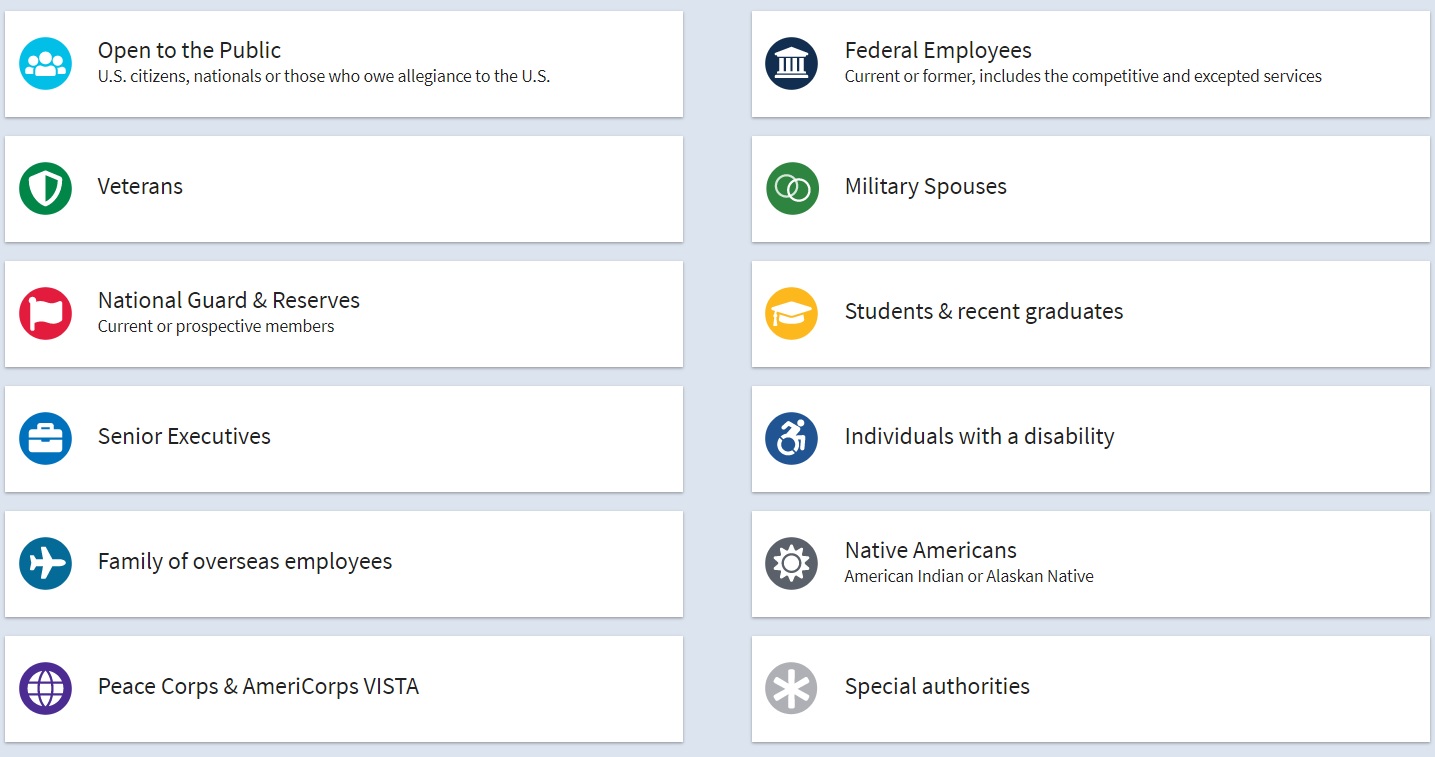Screen dimensions: 1435x757
Task: Click the gray Special authorities asterisk icon
Action: 791,688
